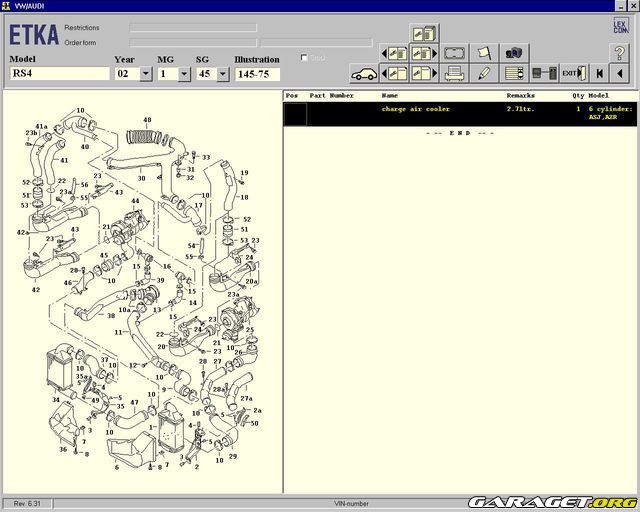Expand the MG dropdown list
Image resolution: width=640 pixels, height=512 pixels.
point(184,74)
